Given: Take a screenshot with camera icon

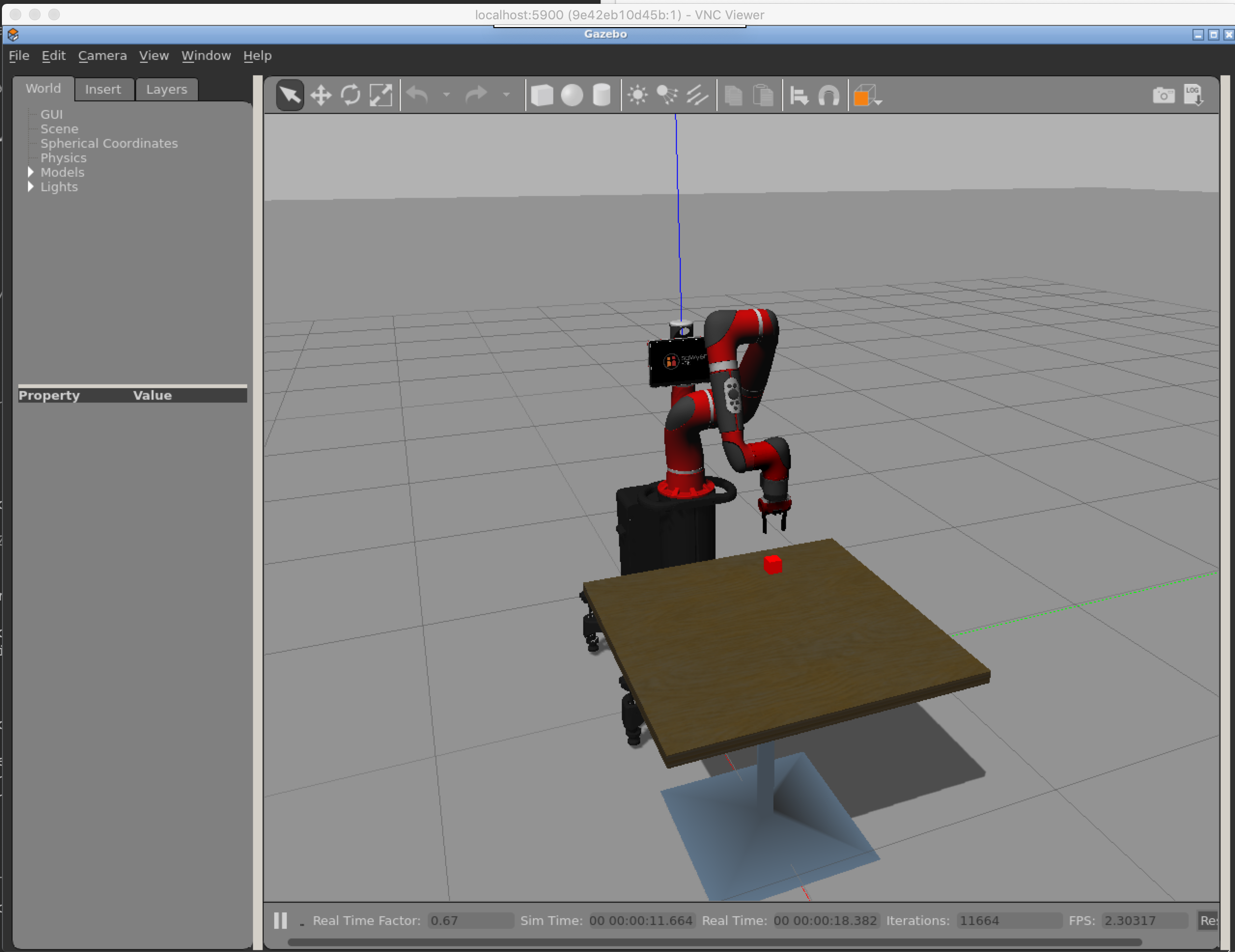Looking at the screenshot, I should [x=1163, y=95].
